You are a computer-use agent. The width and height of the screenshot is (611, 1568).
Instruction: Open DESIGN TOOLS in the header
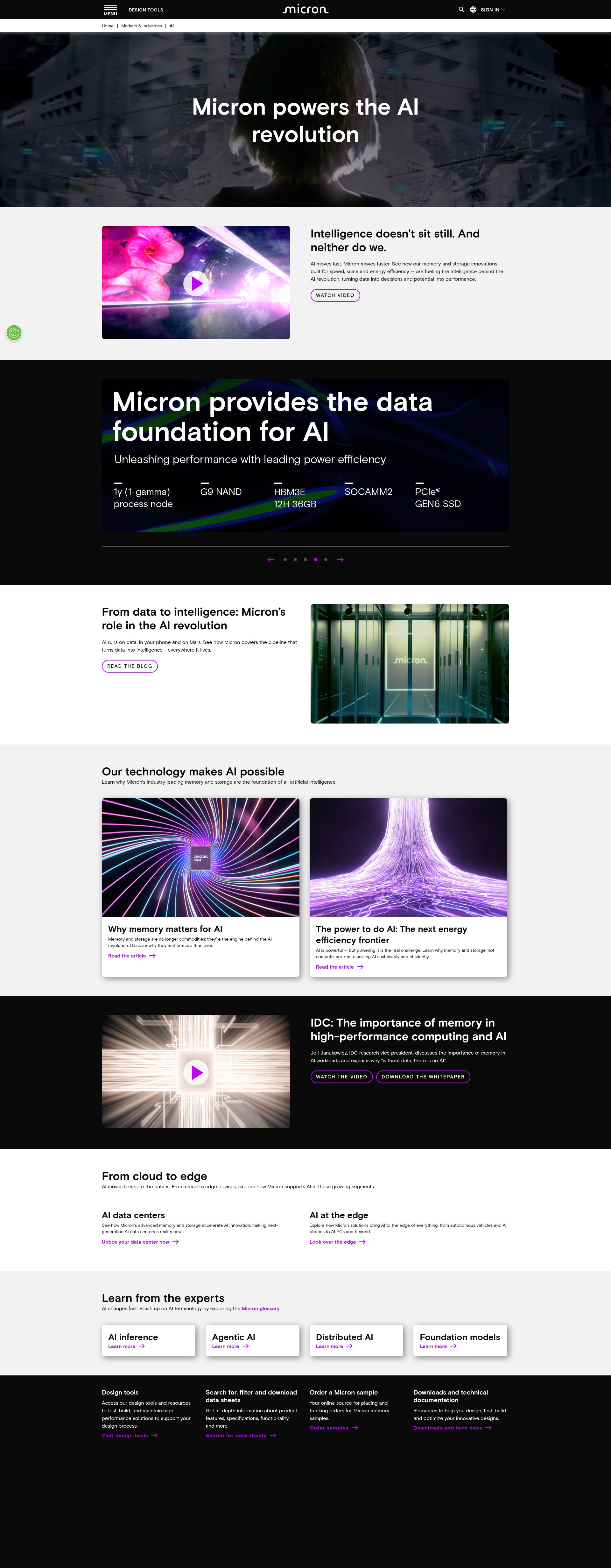(x=145, y=10)
